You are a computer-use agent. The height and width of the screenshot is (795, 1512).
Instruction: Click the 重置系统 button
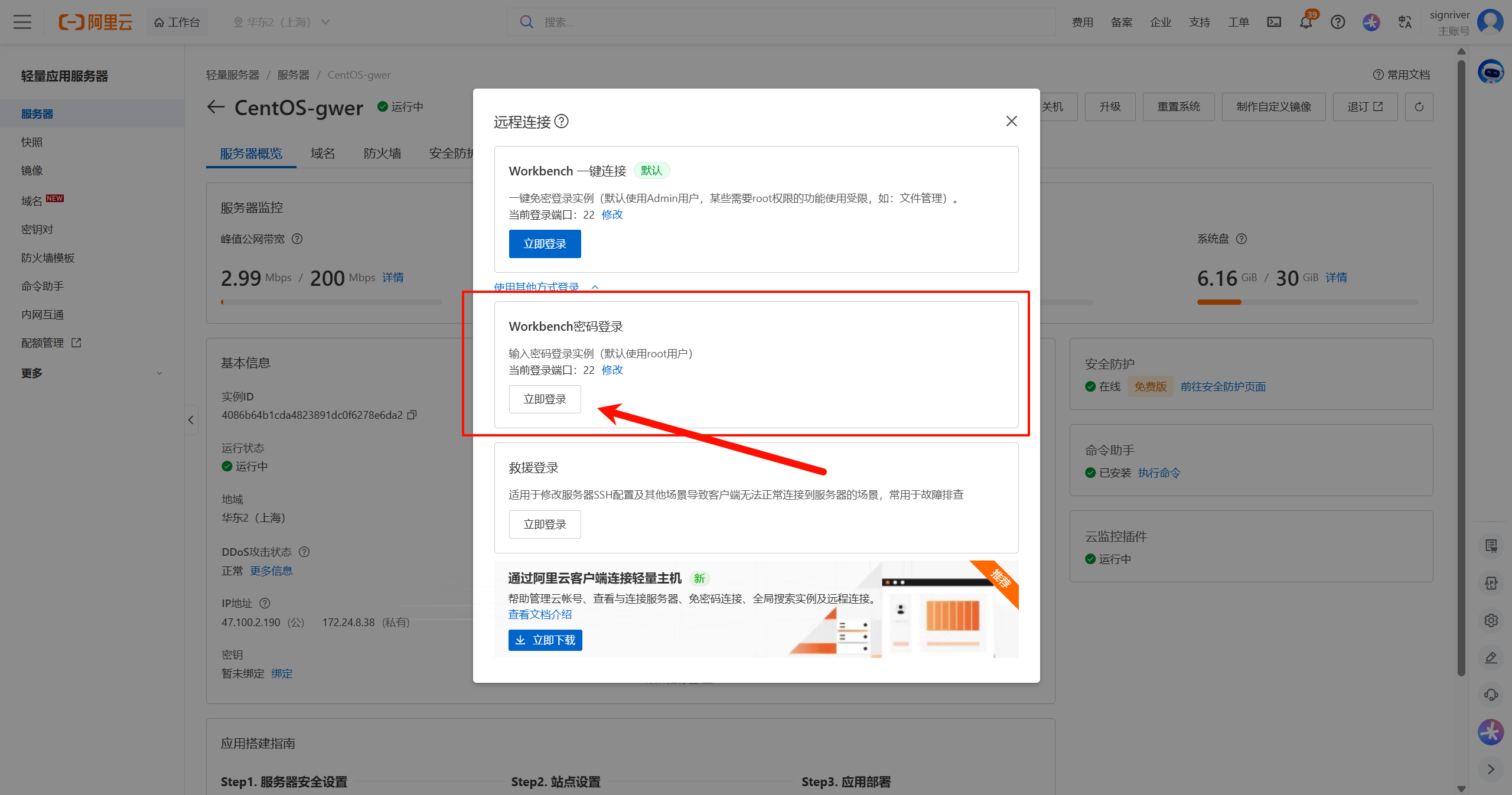(x=1178, y=107)
